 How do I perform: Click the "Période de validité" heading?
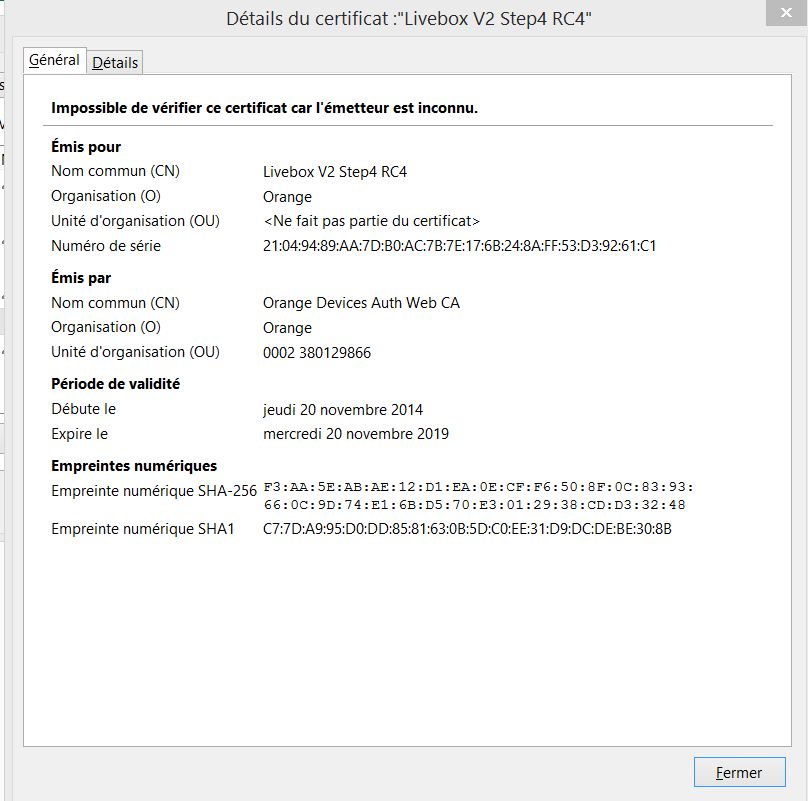pyautogui.click(x=115, y=384)
